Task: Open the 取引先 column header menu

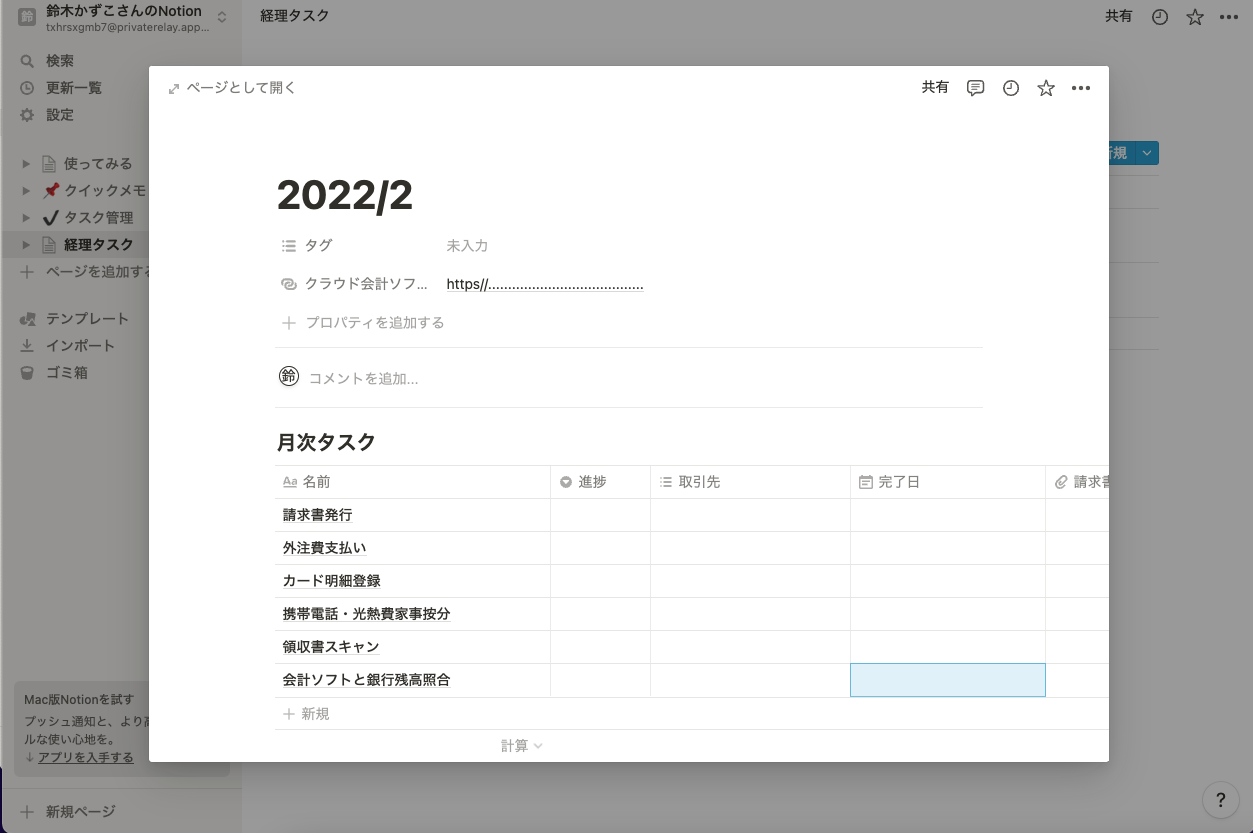Action: (x=750, y=482)
